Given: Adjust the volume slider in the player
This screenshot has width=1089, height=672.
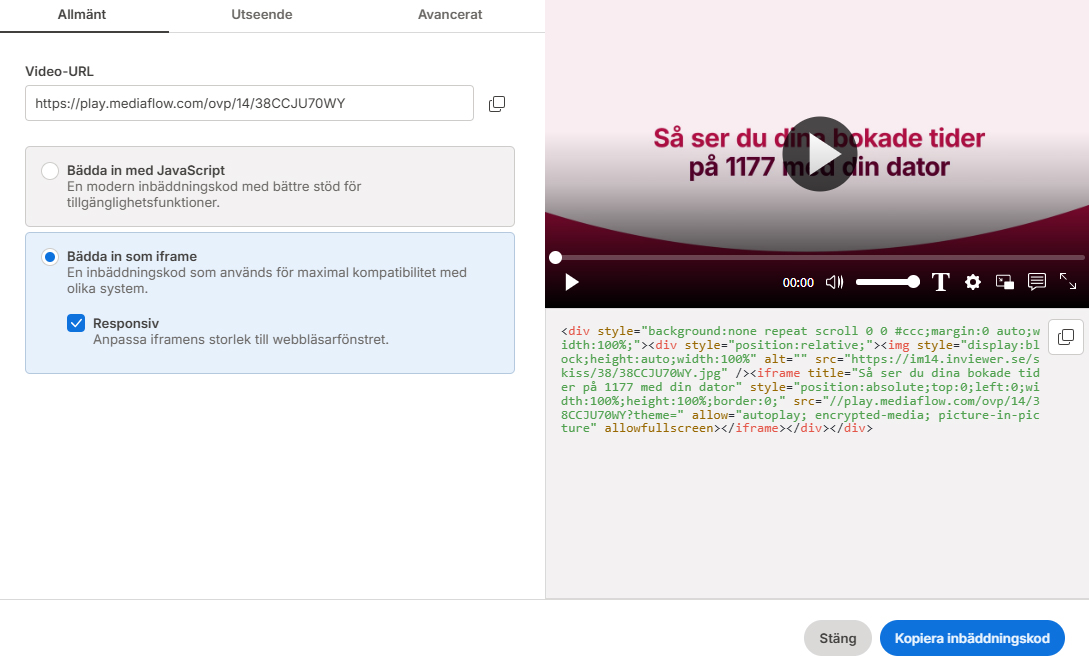Looking at the screenshot, I should tap(886, 283).
